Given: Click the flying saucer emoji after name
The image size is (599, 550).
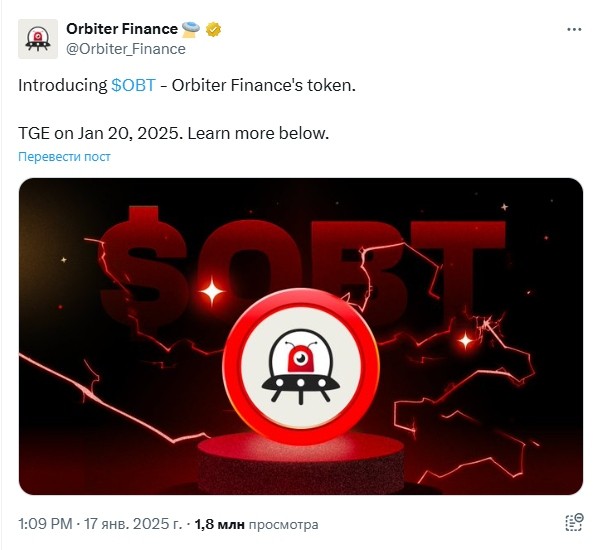Looking at the screenshot, I should coord(191,29).
